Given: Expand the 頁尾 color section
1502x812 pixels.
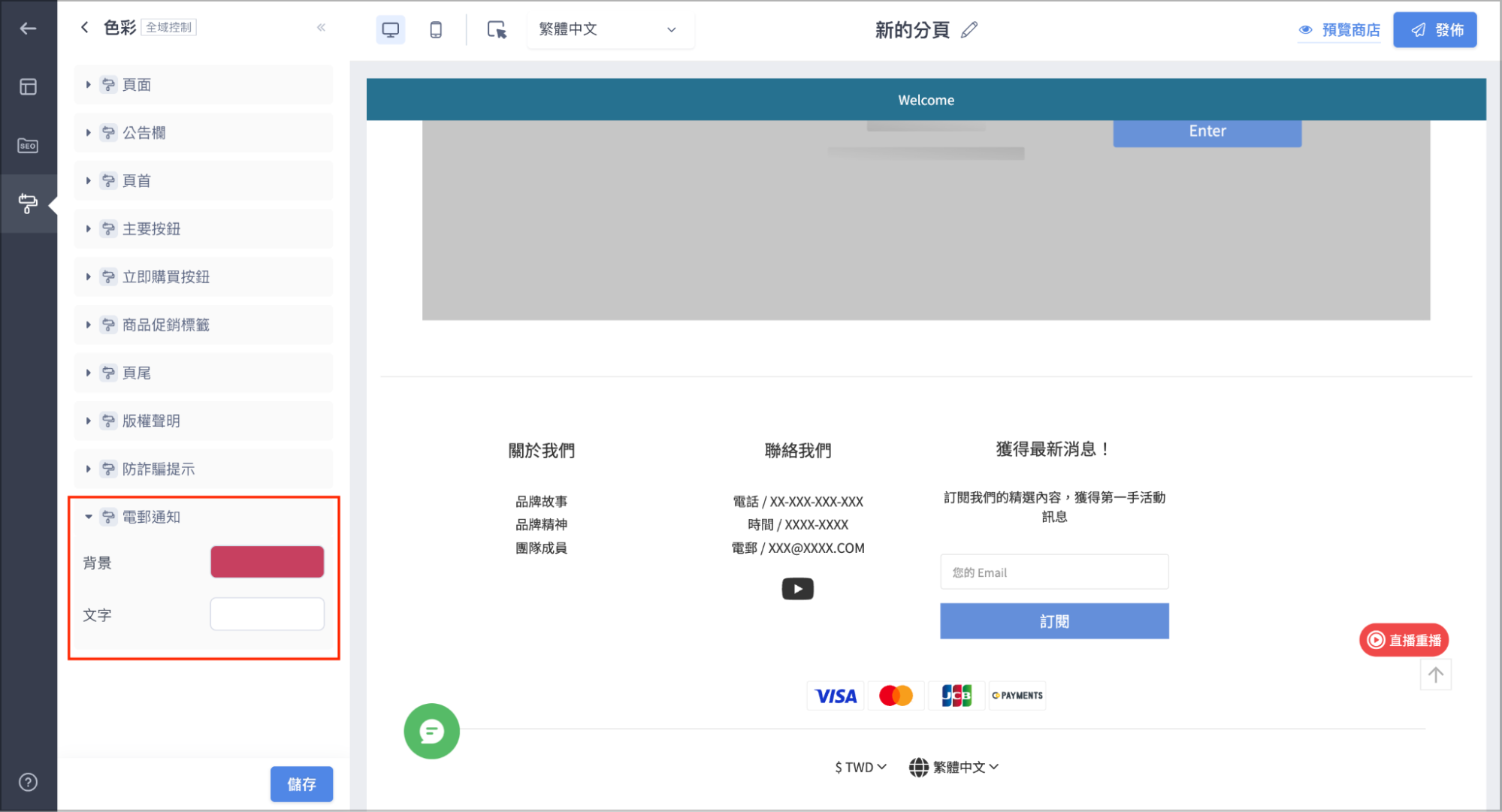Looking at the screenshot, I should coord(203,373).
